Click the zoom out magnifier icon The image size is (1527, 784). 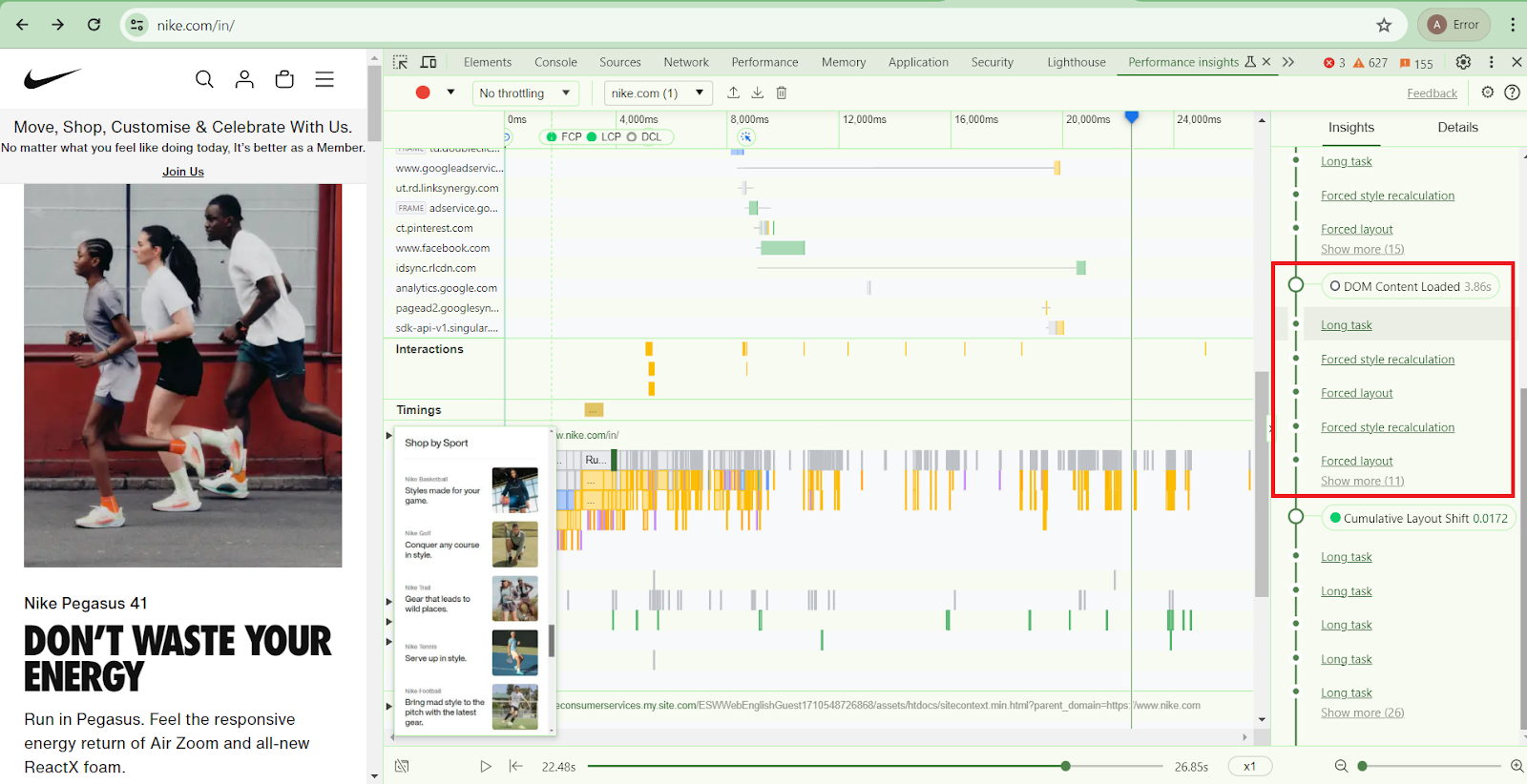pyautogui.click(x=1341, y=766)
